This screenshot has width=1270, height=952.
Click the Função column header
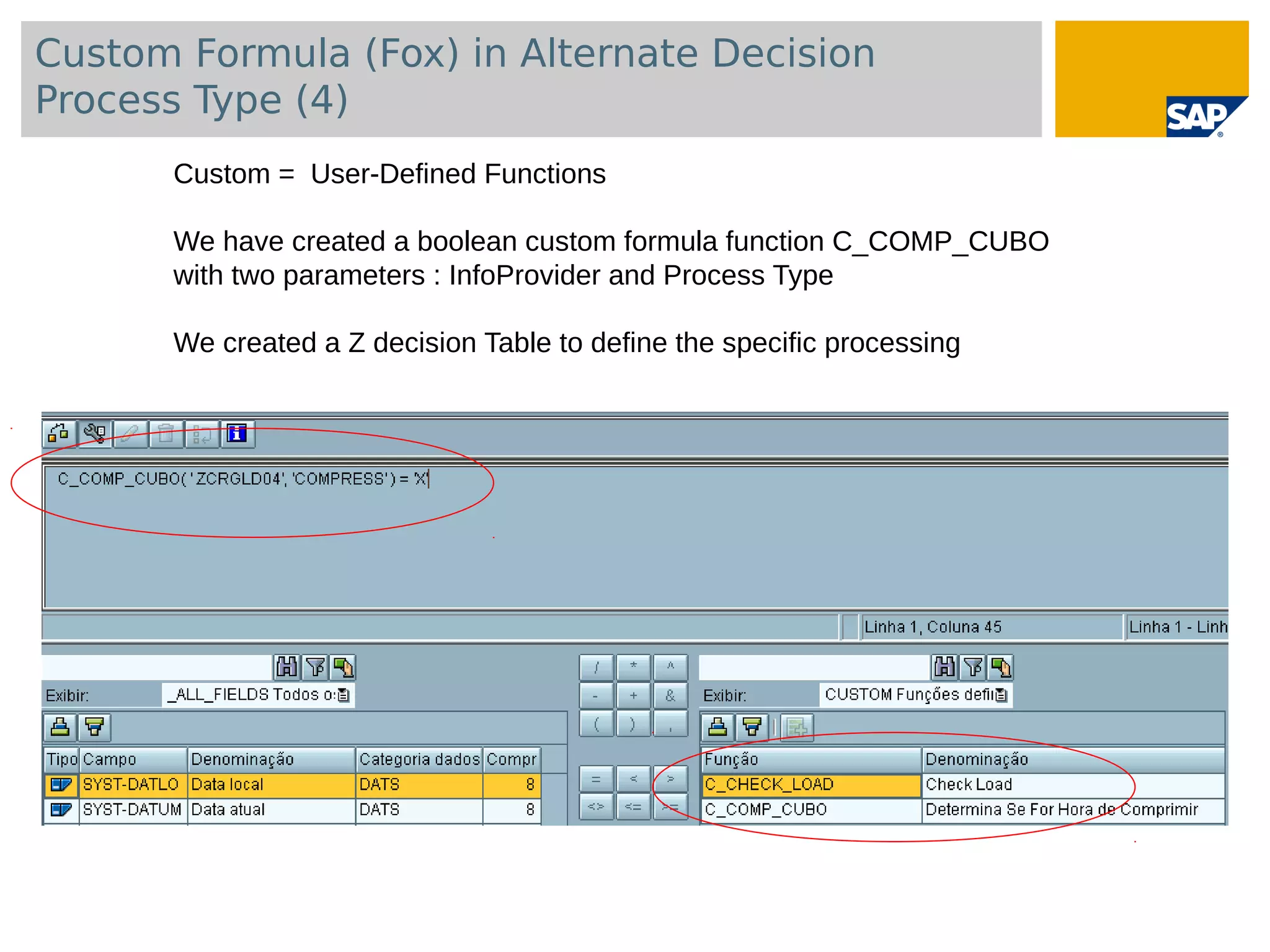point(811,760)
